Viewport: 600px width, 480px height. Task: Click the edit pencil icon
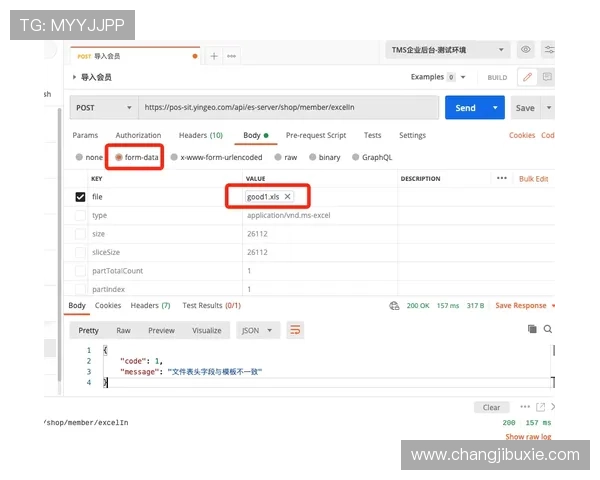pos(527,77)
